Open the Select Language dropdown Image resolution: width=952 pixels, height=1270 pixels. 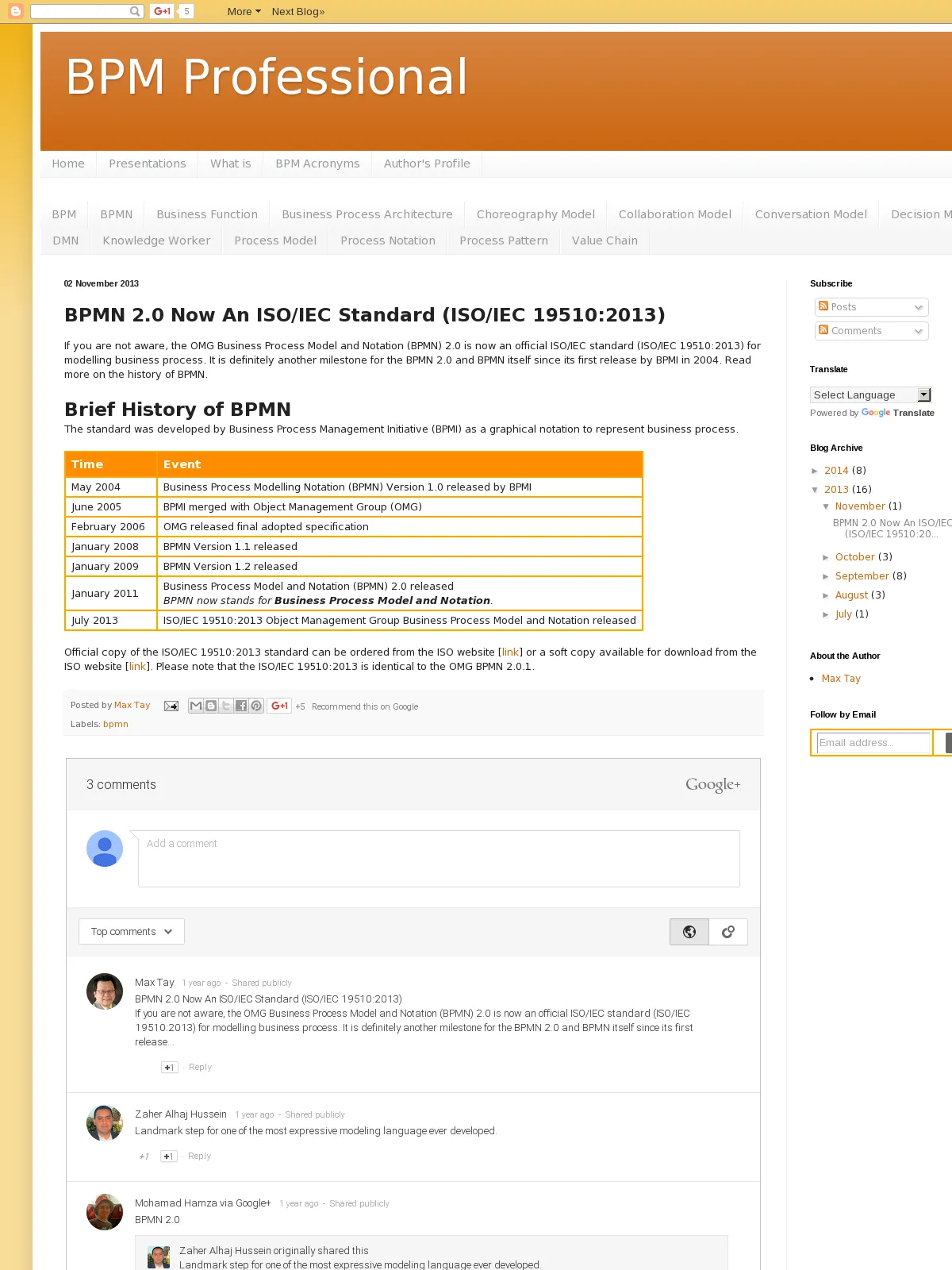(x=871, y=394)
